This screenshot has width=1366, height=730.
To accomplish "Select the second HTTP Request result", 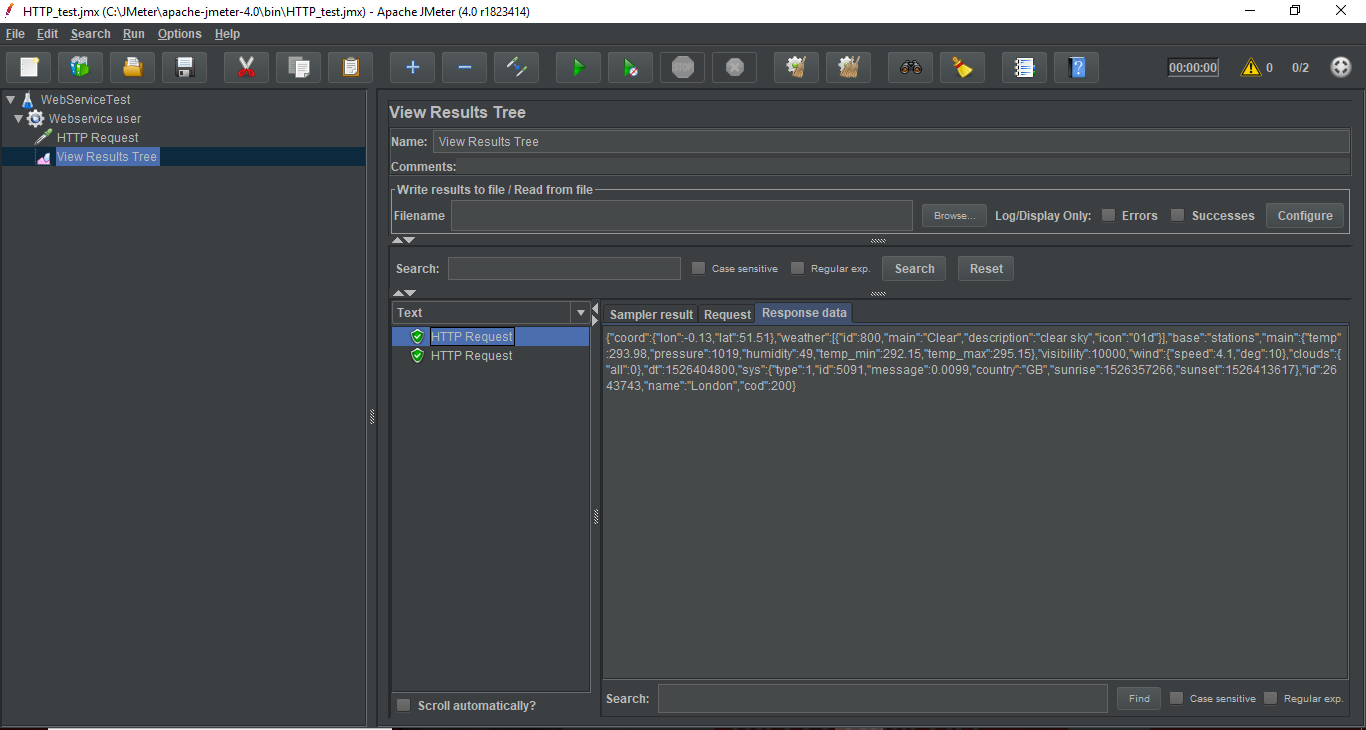I will [x=471, y=356].
